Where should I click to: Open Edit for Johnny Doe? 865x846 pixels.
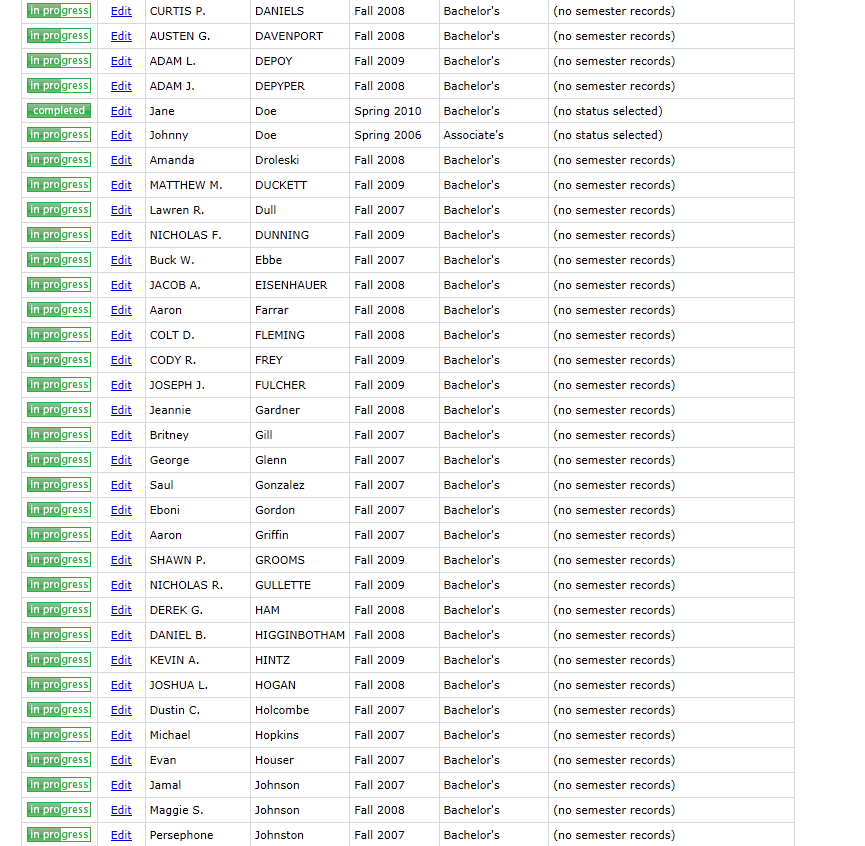coord(121,136)
